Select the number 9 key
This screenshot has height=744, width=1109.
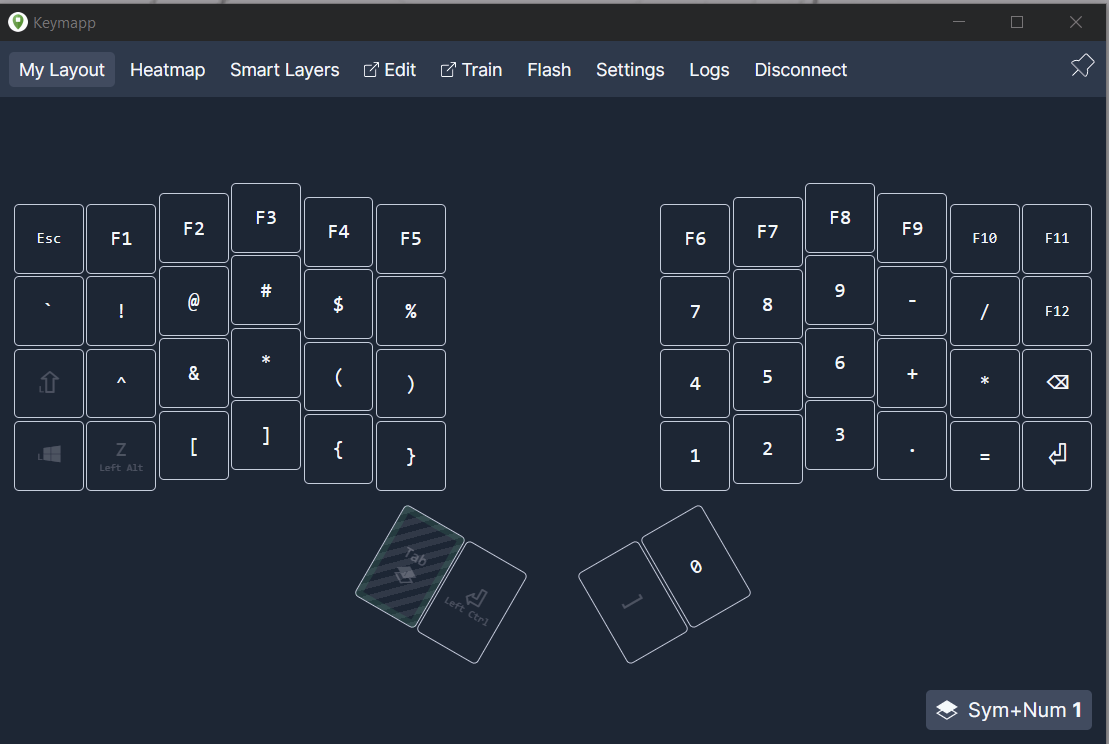[x=840, y=290]
